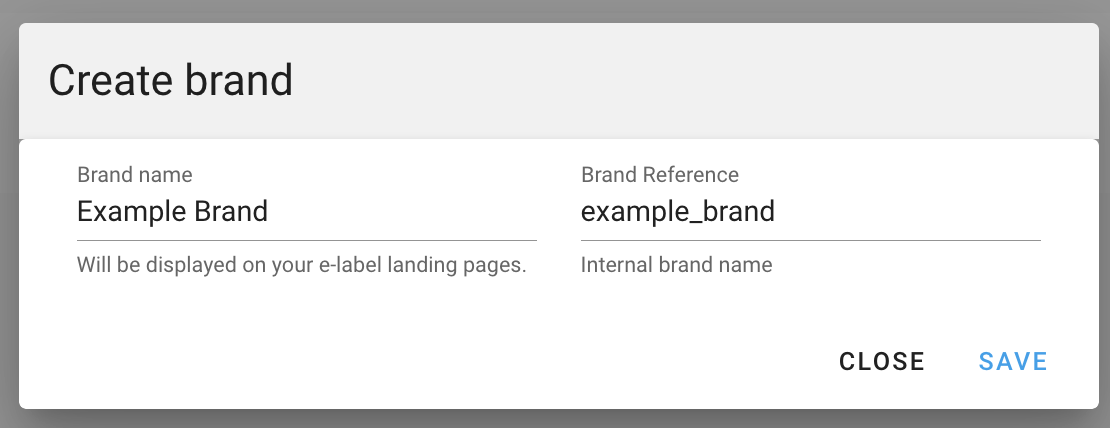Click the Brand name input field
This screenshot has width=1110, height=428.
click(306, 212)
